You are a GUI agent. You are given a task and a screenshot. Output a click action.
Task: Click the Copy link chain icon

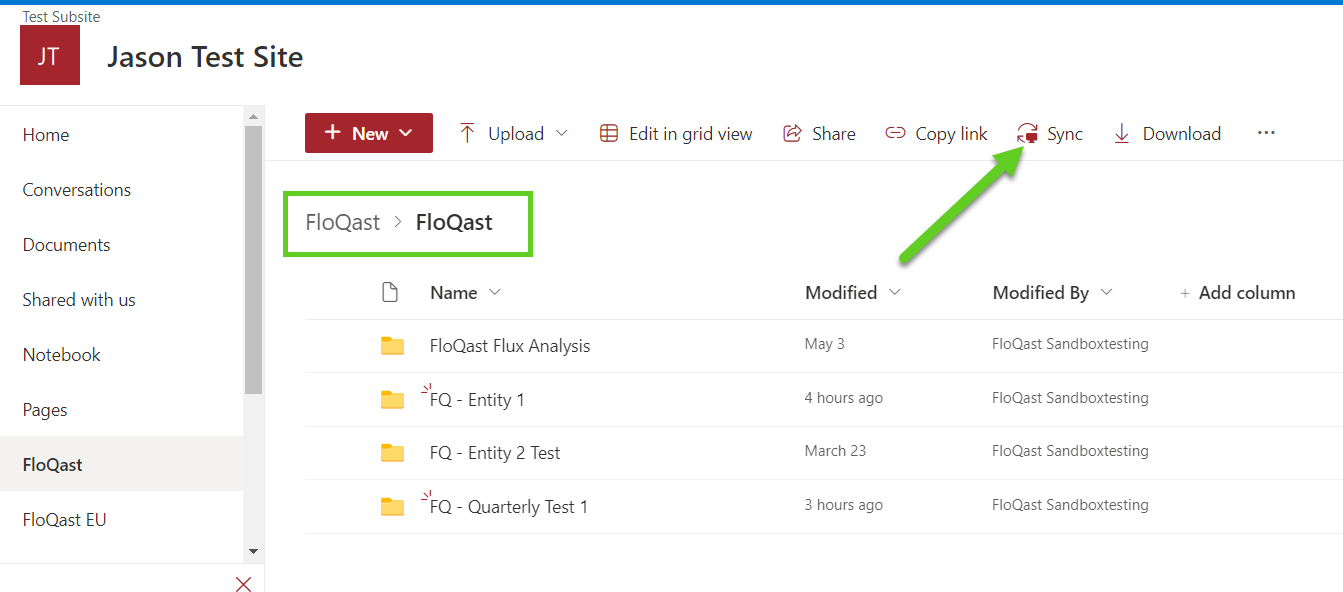[x=895, y=133]
